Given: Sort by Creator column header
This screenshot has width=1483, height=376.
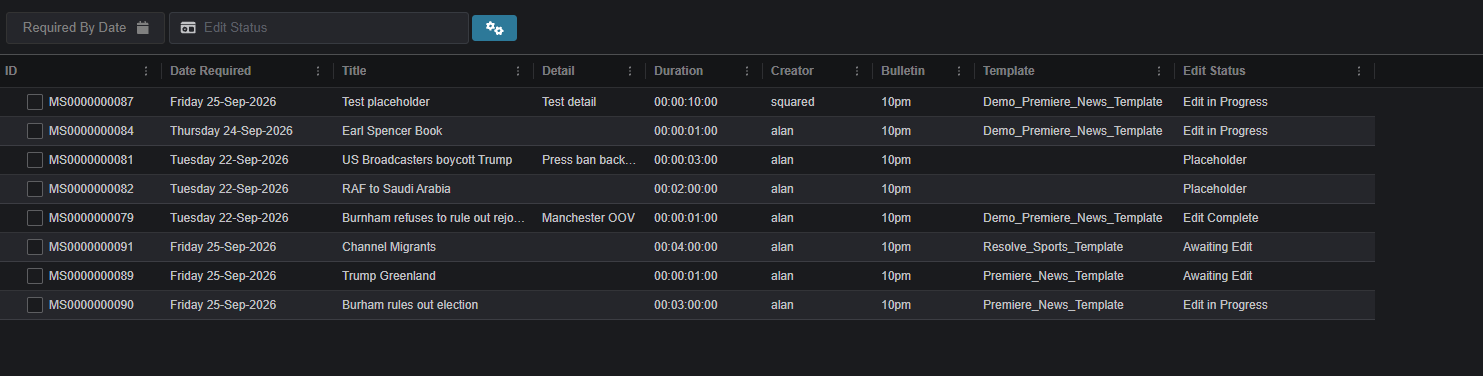Looking at the screenshot, I should tap(792, 71).
